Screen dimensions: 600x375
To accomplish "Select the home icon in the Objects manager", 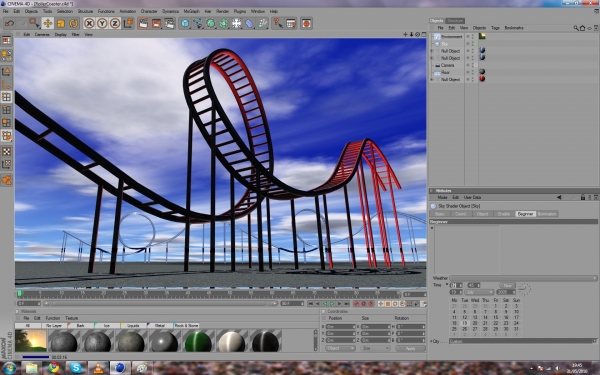I will tap(582, 28).
